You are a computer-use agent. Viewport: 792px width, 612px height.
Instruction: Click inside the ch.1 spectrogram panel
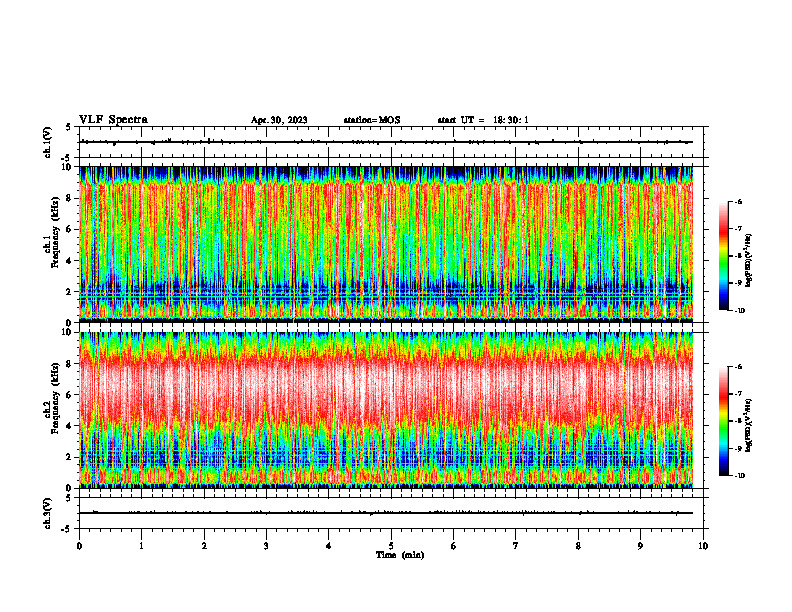[x=386, y=244]
